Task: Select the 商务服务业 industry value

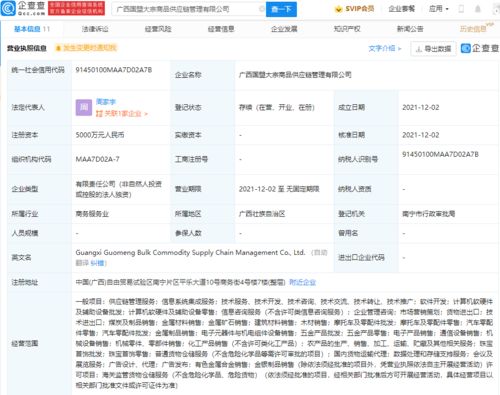Action: (x=92, y=214)
